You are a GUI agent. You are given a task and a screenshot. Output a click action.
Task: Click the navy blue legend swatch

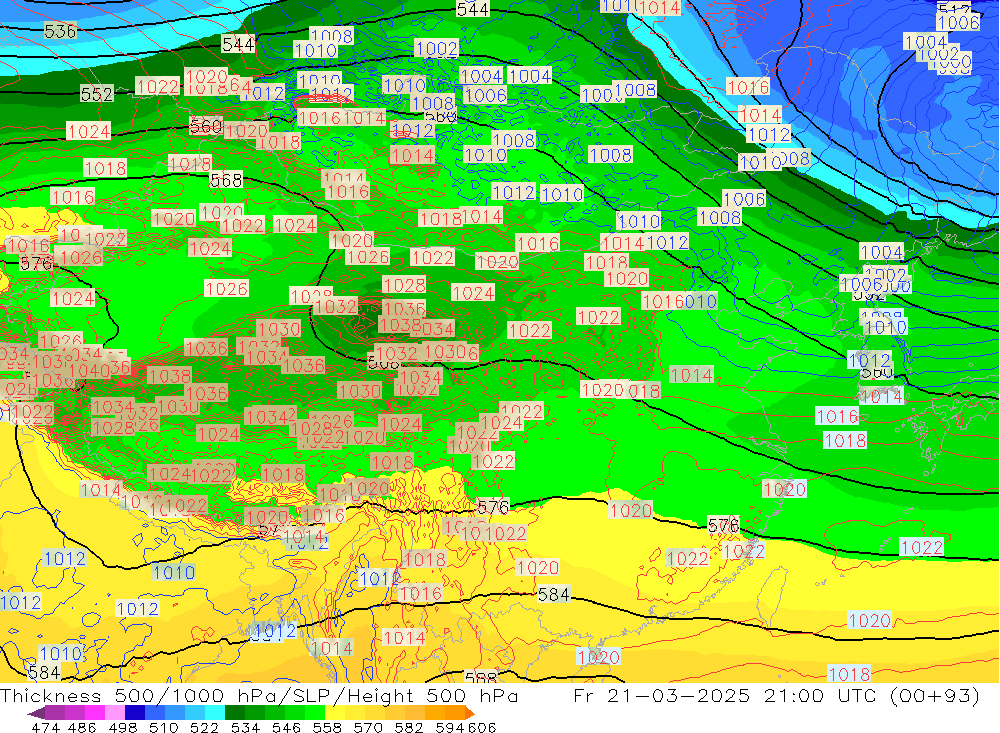tap(135, 713)
